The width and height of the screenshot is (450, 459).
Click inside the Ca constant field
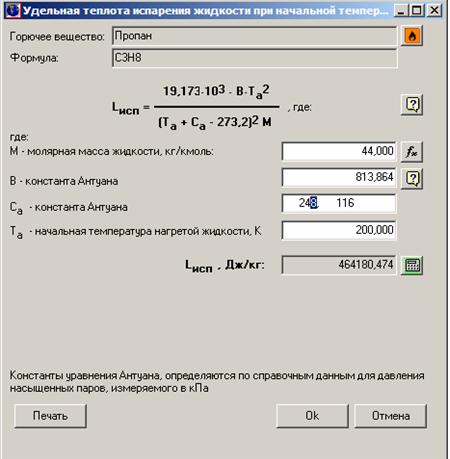click(x=339, y=203)
